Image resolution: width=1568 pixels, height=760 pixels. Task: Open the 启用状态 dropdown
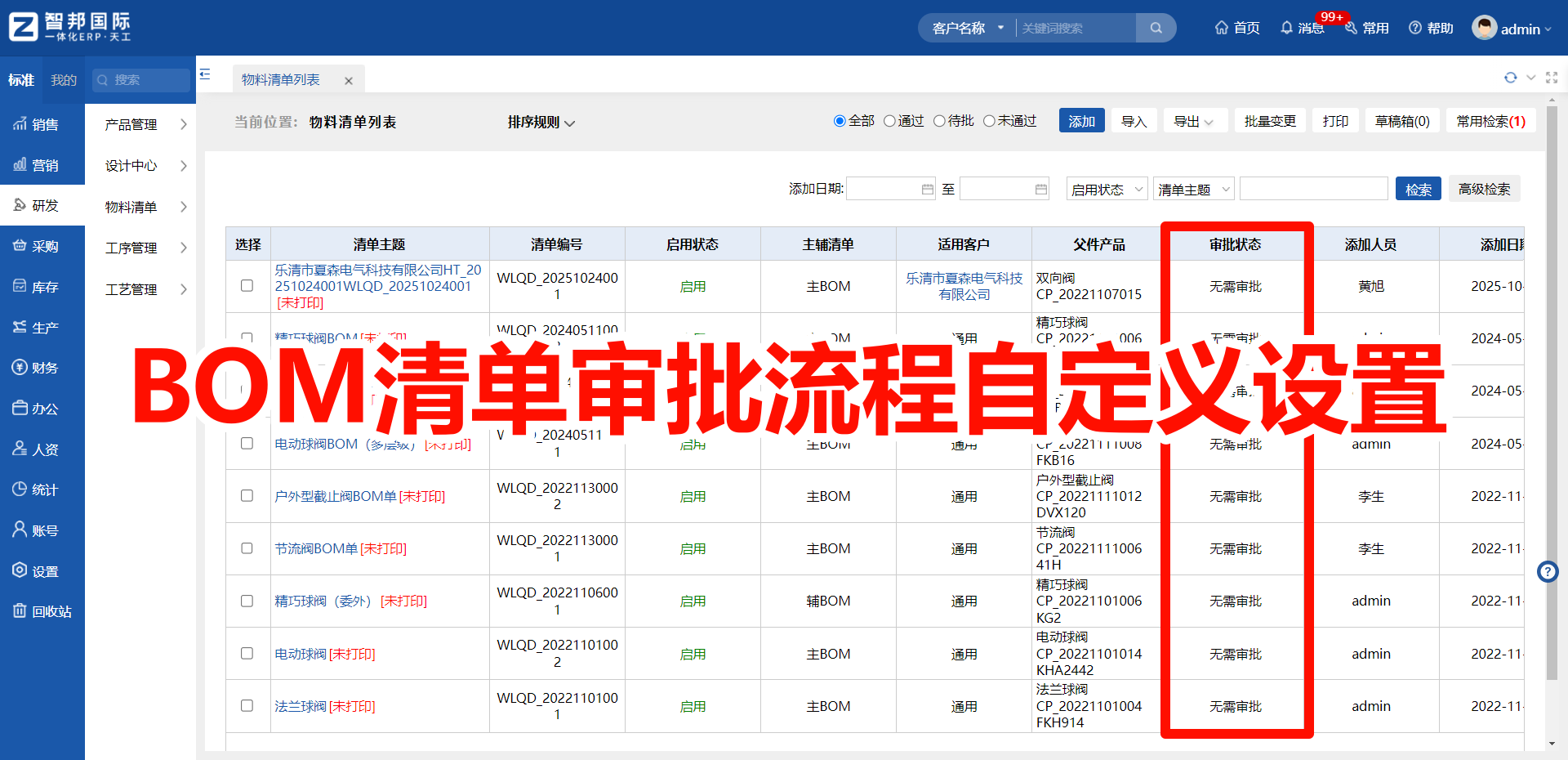click(1106, 189)
